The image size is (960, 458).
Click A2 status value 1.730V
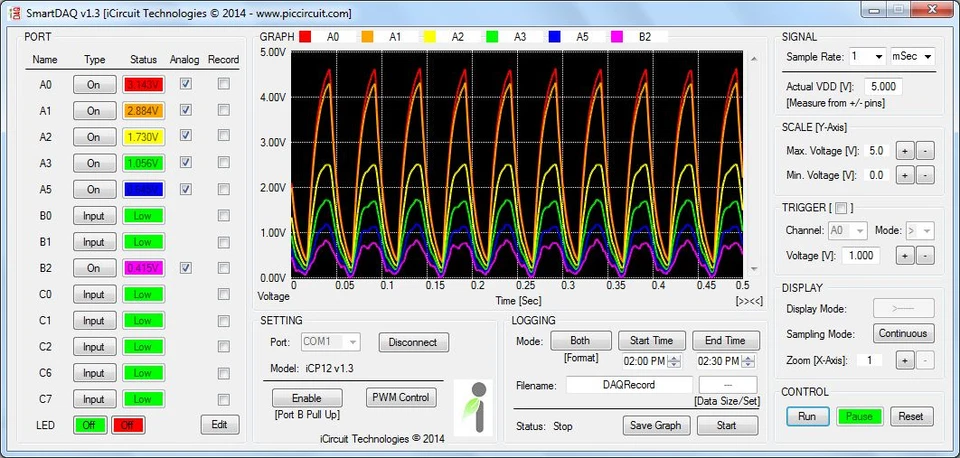coord(144,137)
